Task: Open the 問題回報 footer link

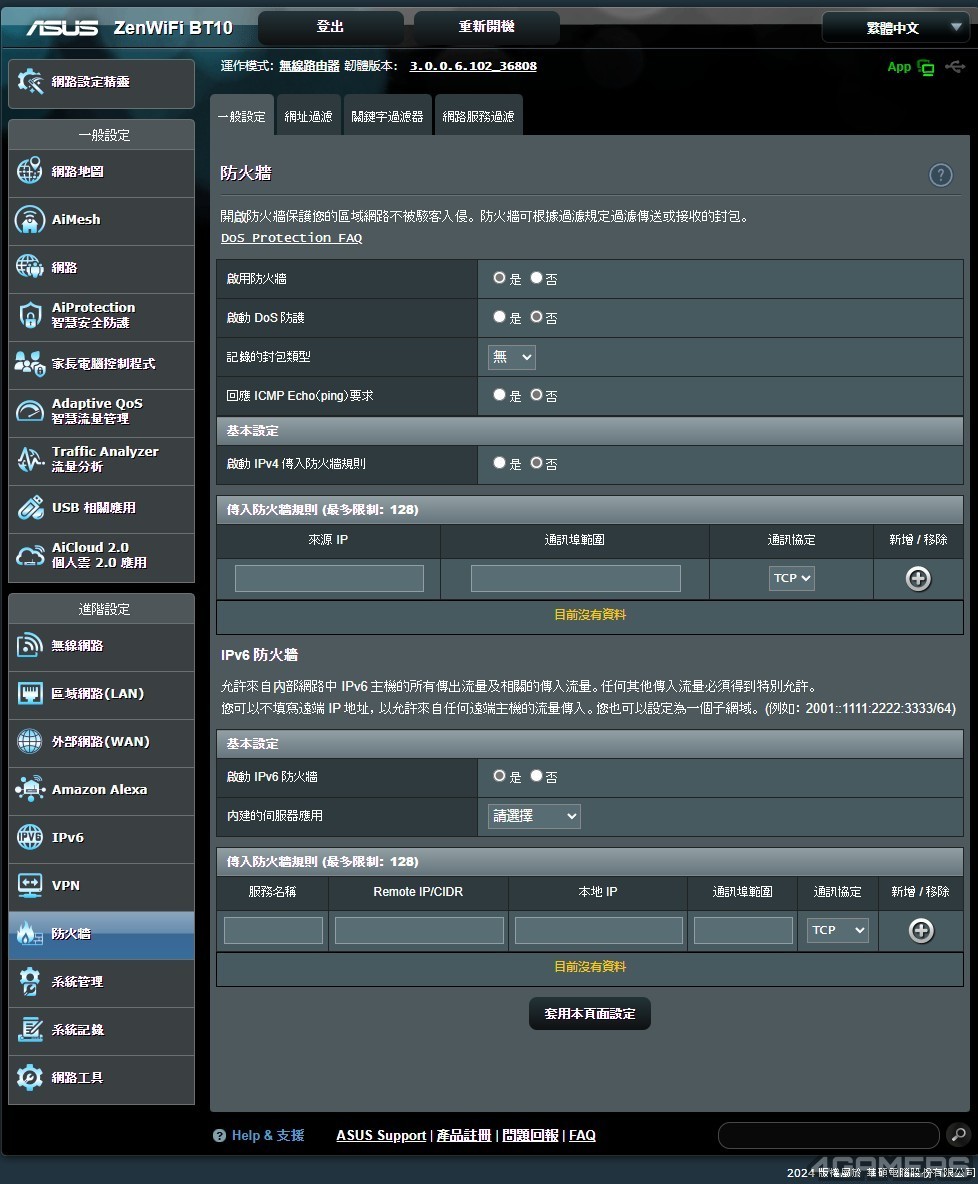Action: coord(530,1135)
